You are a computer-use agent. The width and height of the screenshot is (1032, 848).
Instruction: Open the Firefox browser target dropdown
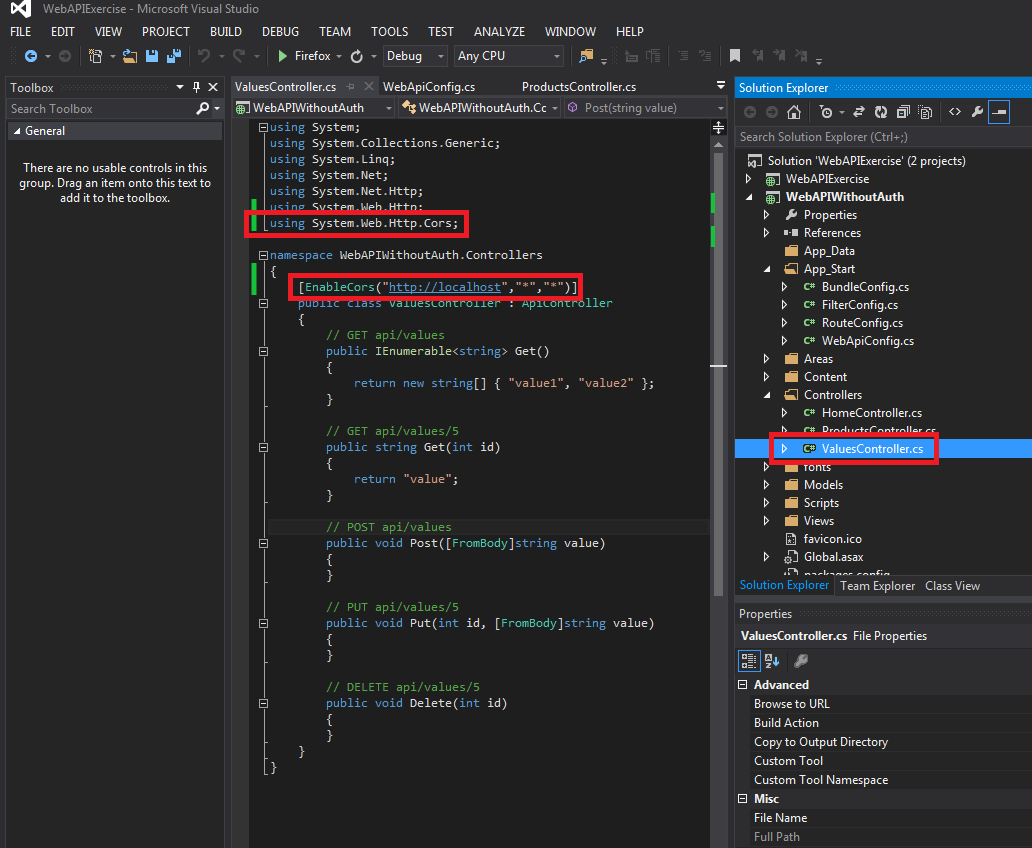[339, 57]
